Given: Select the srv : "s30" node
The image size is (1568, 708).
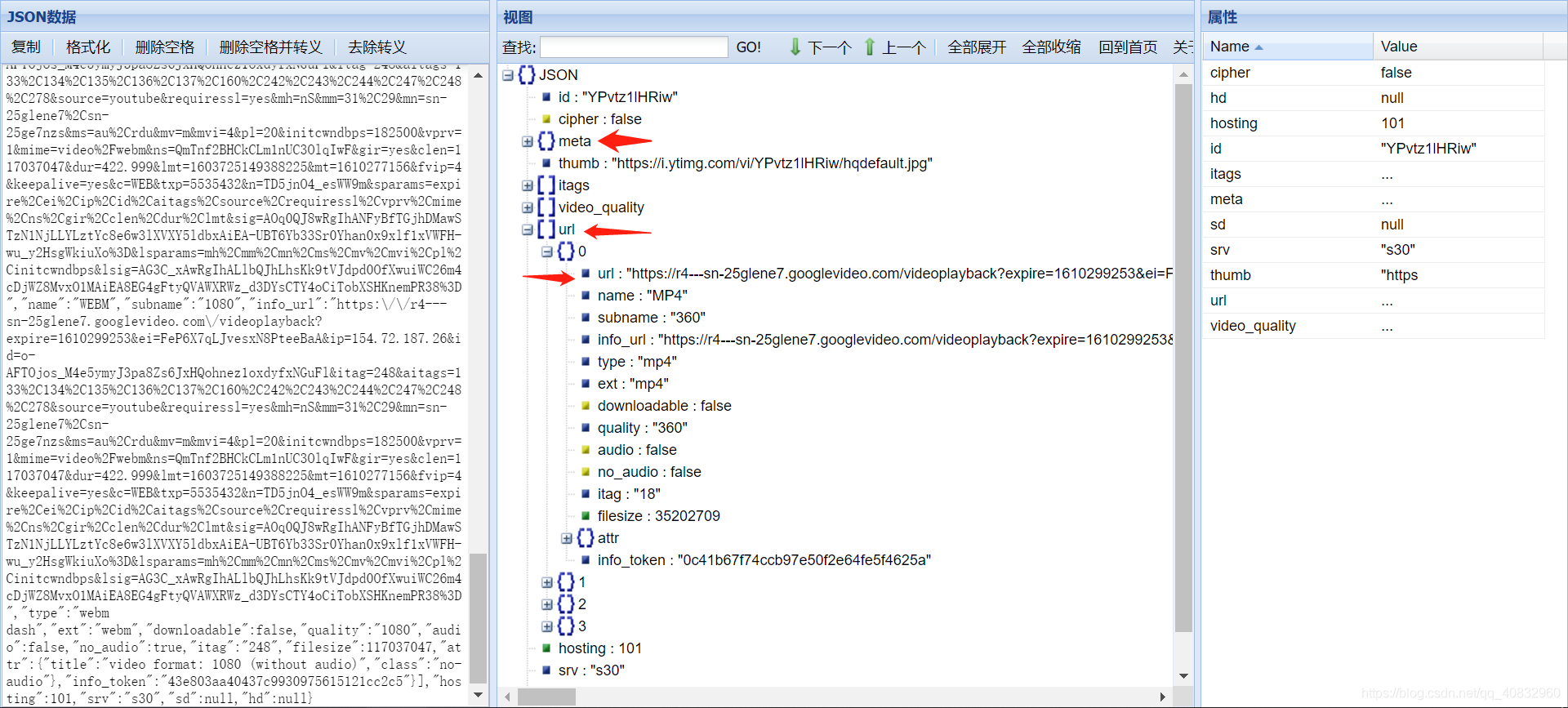Looking at the screenshot, I should (x=591, y=670).
